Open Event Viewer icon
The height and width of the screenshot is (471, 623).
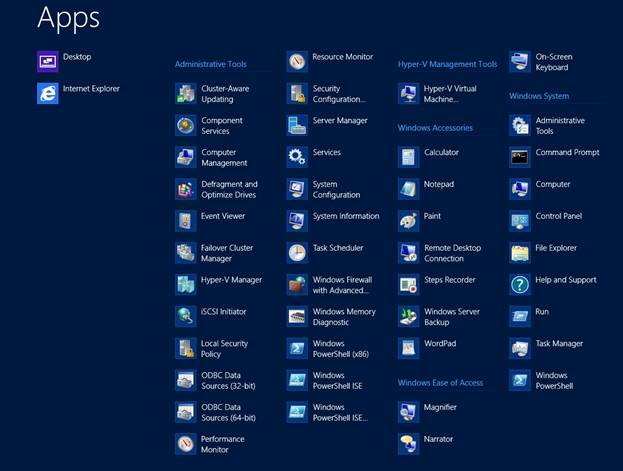tap(186, 221)
